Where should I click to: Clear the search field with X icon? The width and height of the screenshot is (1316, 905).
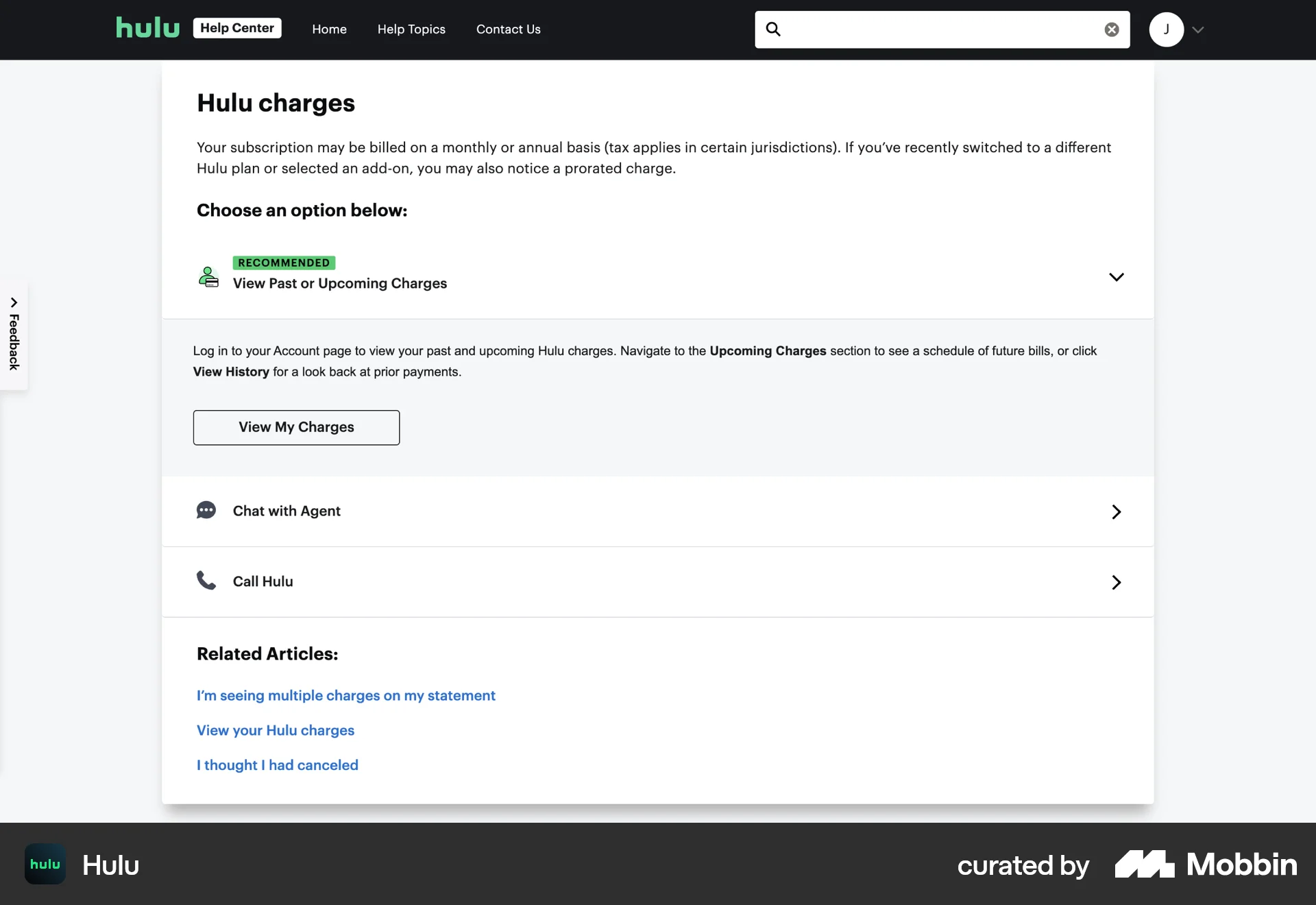[x=1112, y=29]
